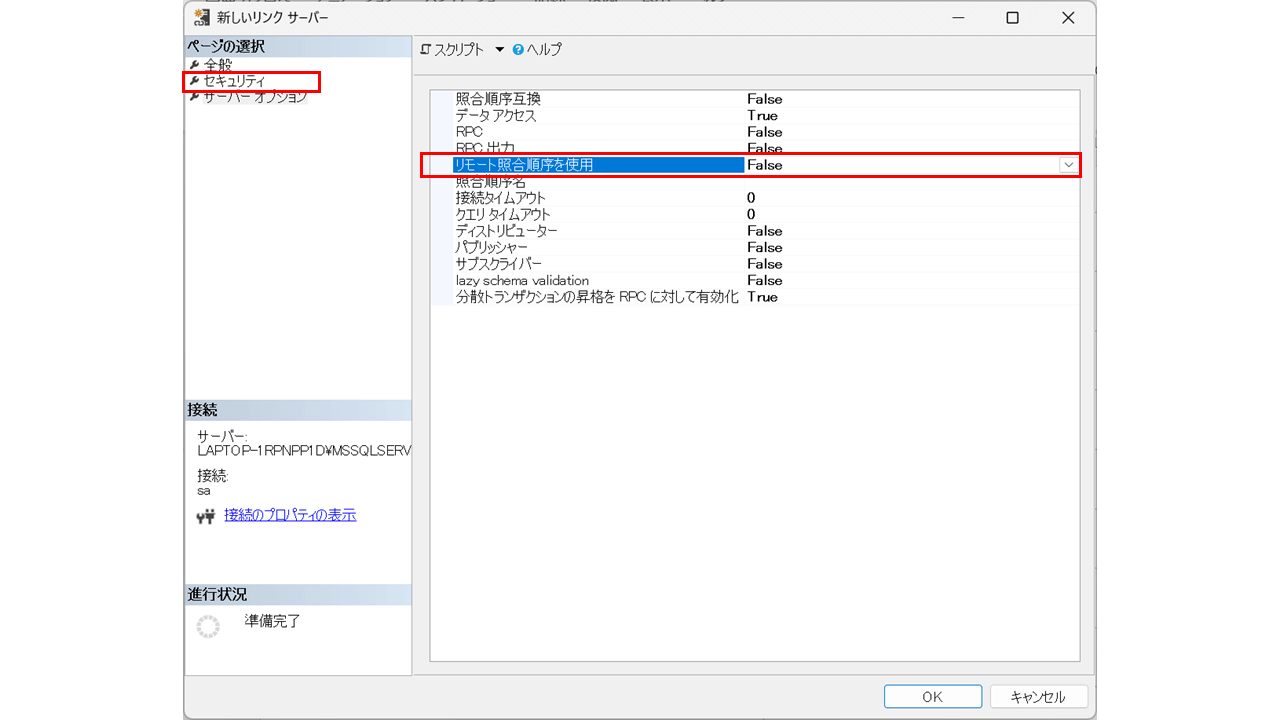Click the OK button
The height and width of the screenshot is (720, 1280).
(933, 697)
